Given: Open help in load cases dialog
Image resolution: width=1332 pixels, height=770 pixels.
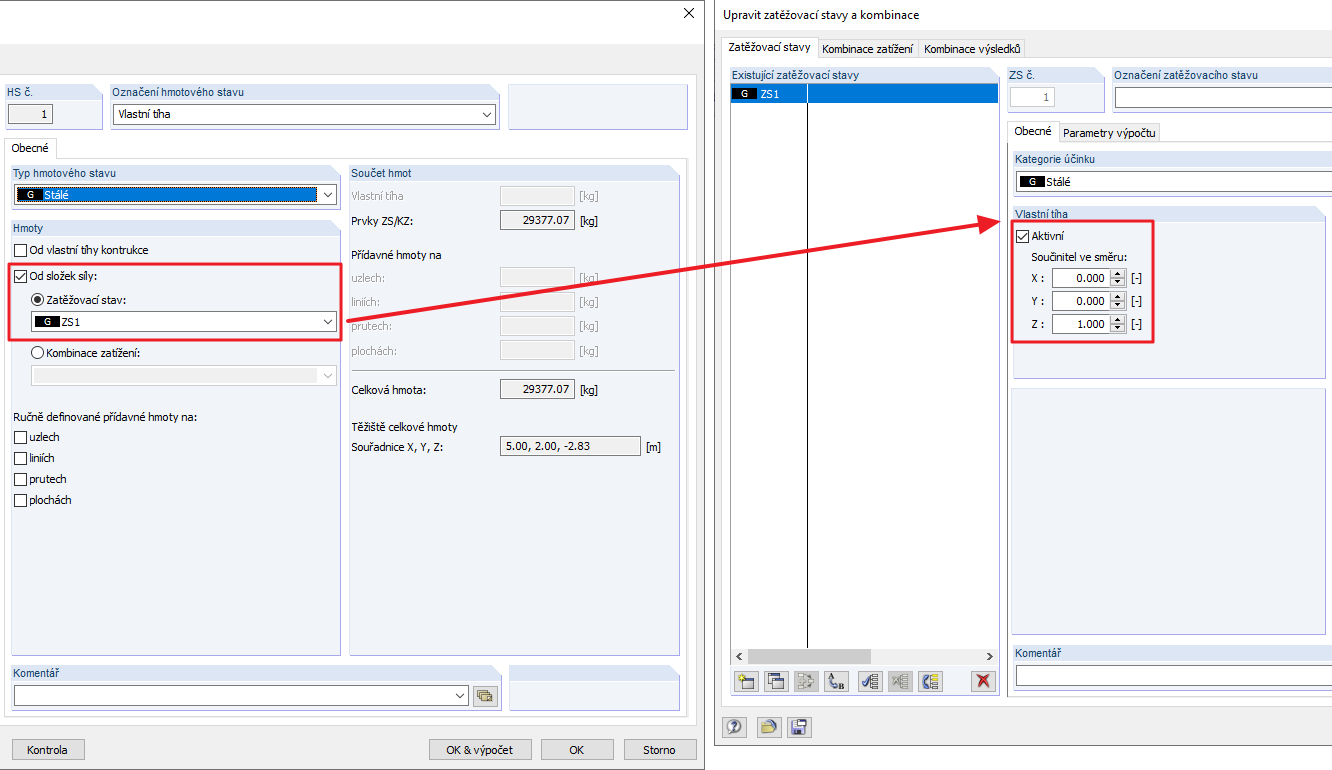Looking at the screenshot, I should click(x=735, y=727).
